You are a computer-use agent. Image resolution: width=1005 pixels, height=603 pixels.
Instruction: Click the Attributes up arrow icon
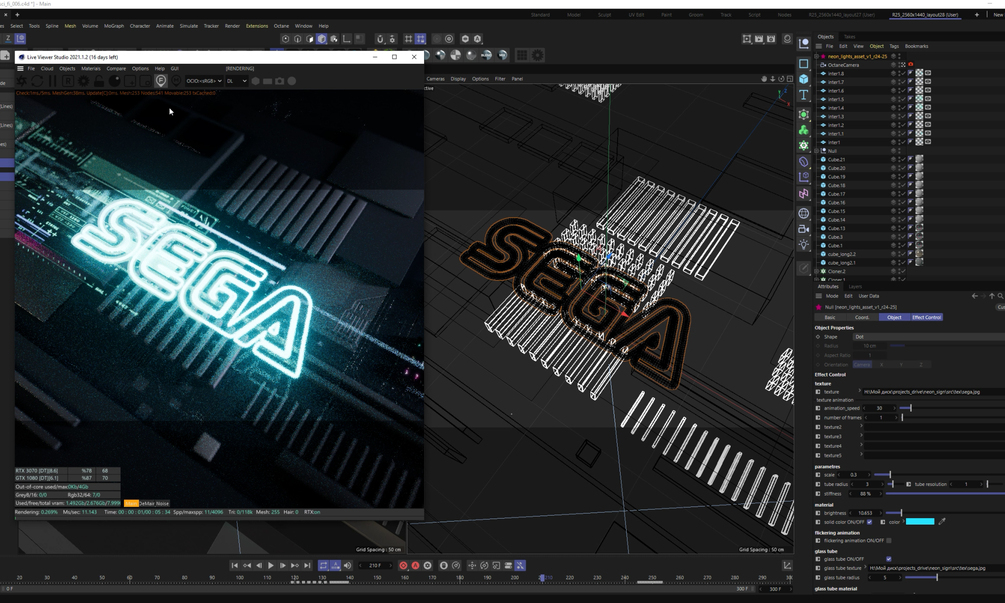992,296
